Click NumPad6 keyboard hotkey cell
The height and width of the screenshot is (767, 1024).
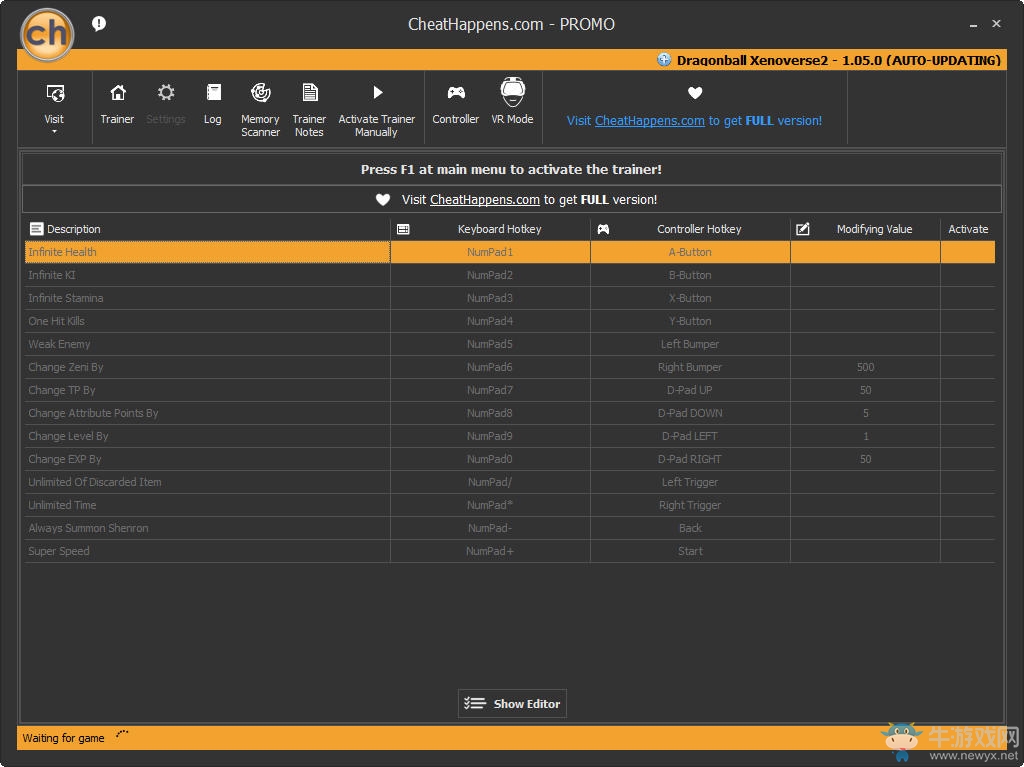[x=490, y=367]
